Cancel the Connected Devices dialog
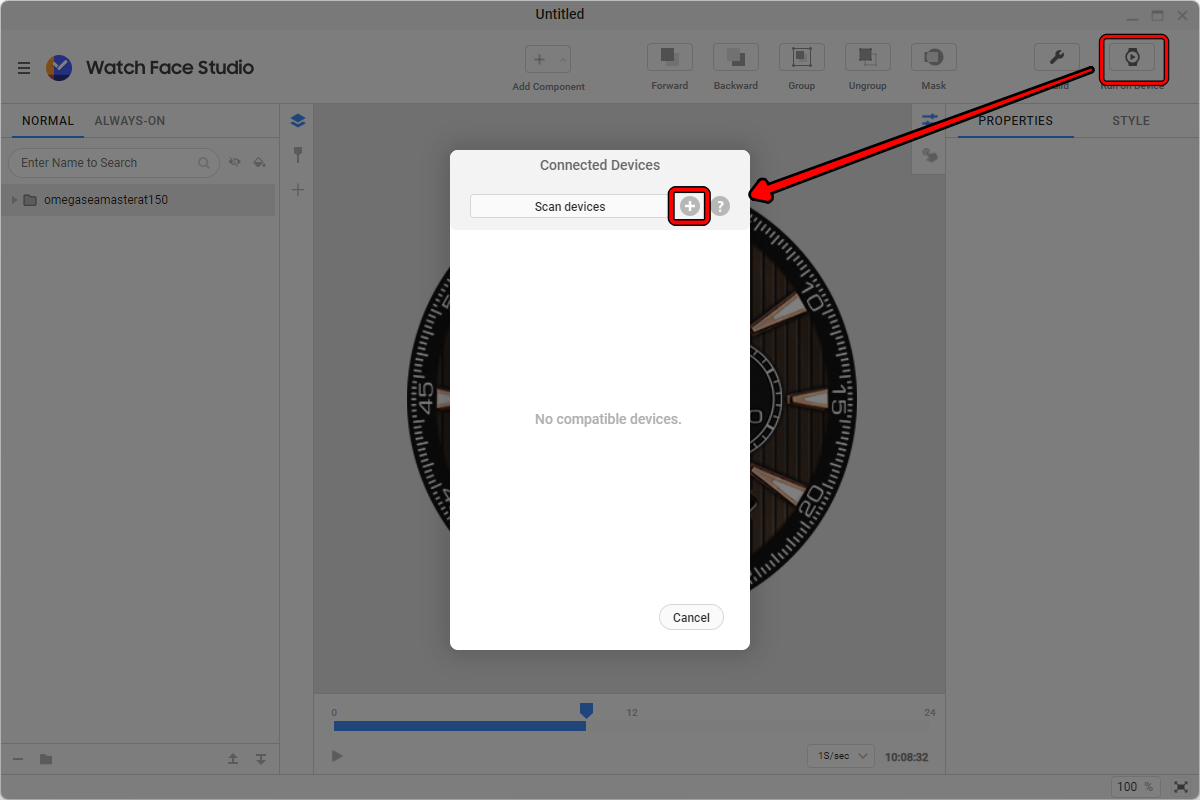 pos(691,617)
